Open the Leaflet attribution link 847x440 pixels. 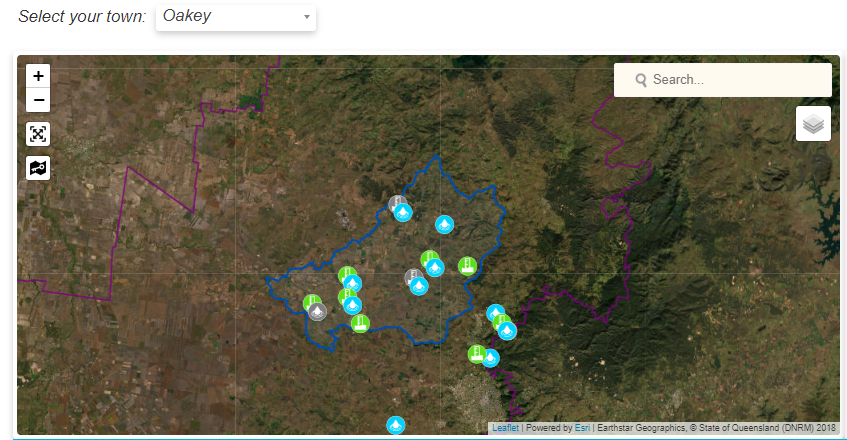click(x=505, y=428)
